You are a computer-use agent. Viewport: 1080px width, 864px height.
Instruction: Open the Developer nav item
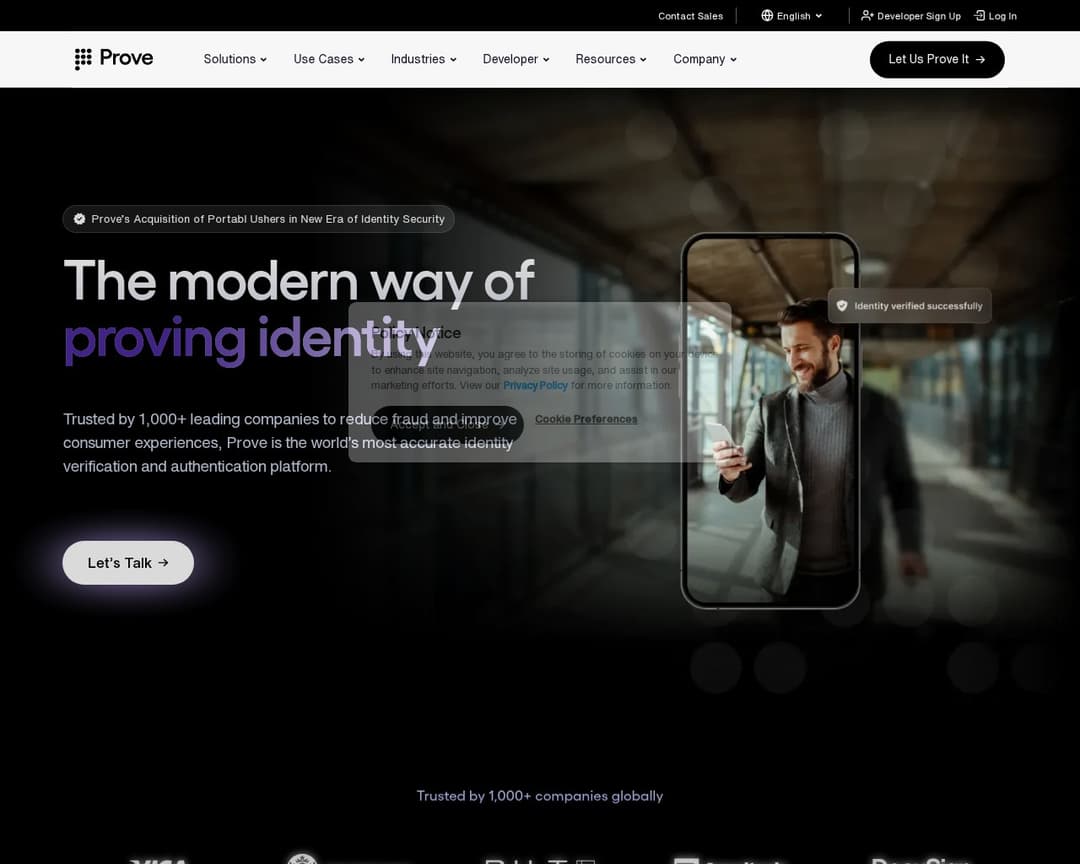point(516,59)
